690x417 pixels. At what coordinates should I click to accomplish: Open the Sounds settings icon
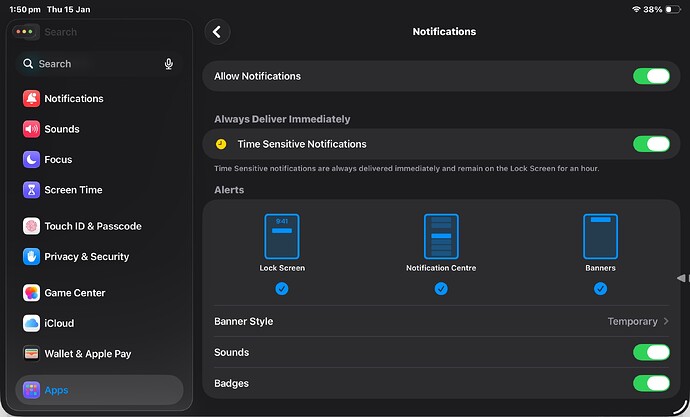(x=31, y=129)
